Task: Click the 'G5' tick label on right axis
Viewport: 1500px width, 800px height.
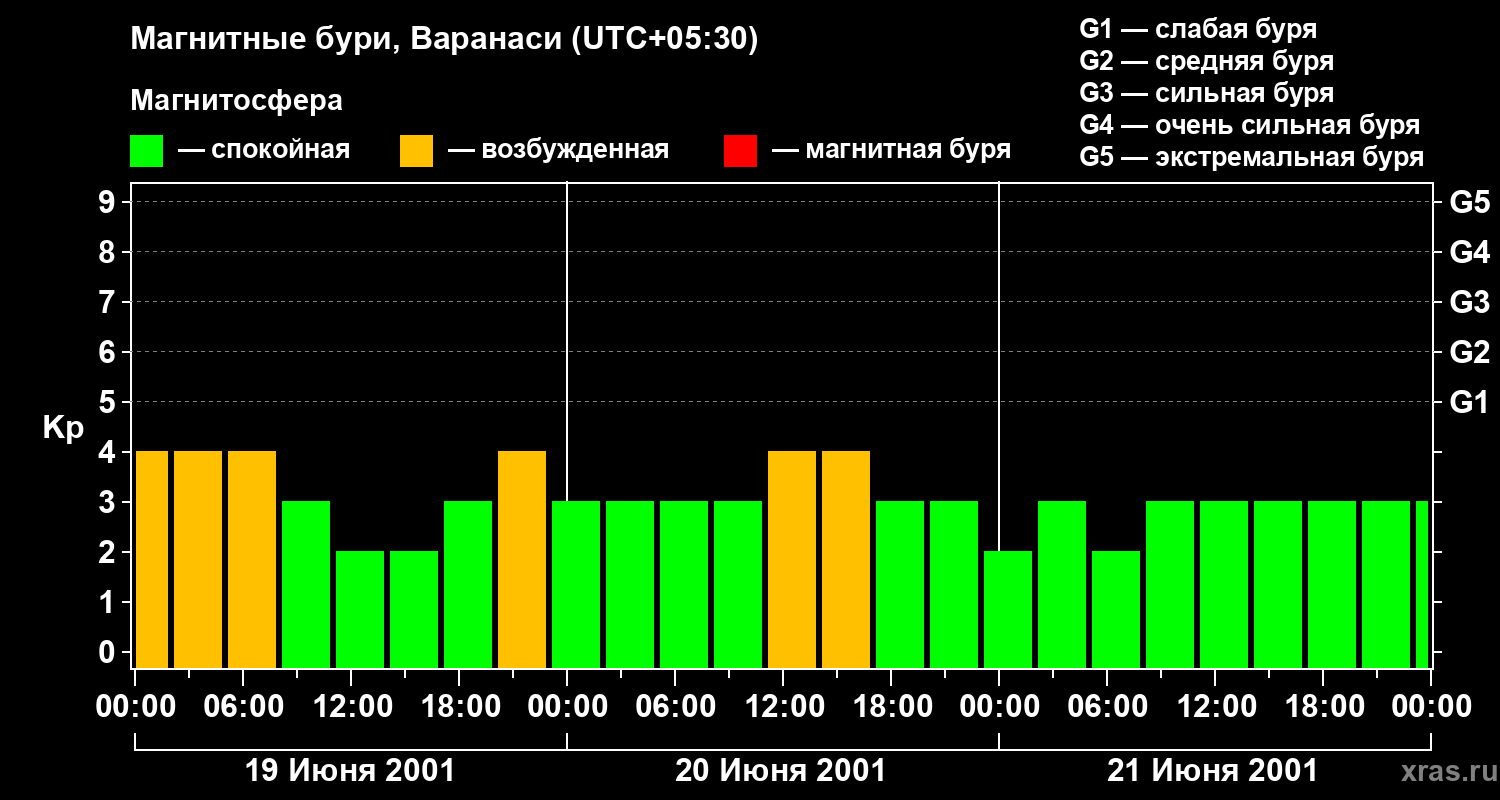Action: 1469,202
